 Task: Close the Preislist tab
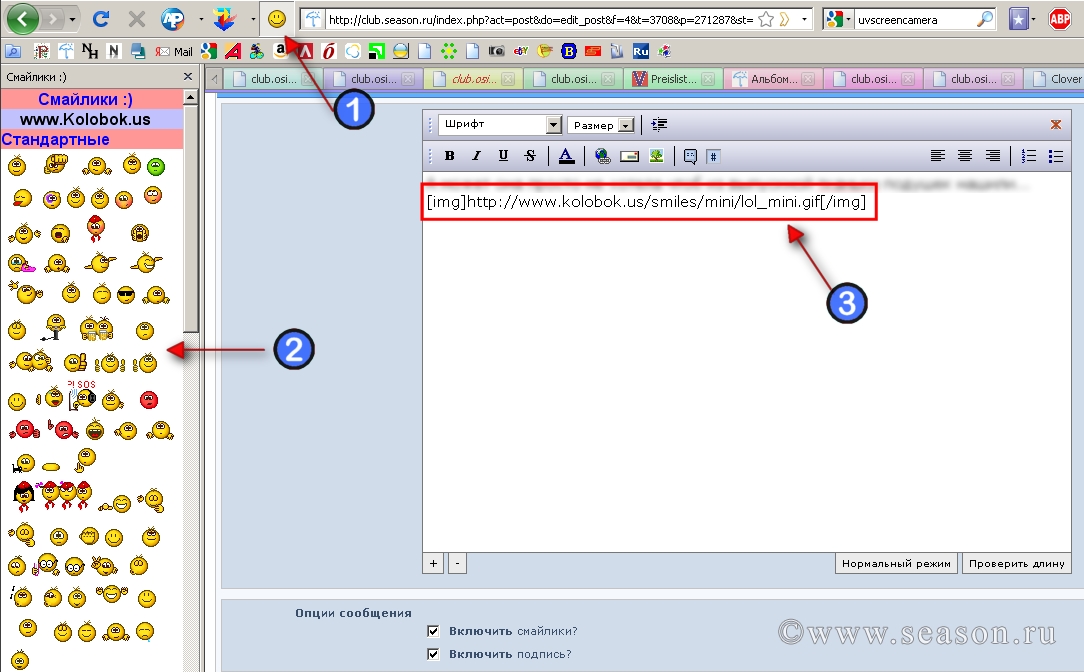(x=708, y=79)
